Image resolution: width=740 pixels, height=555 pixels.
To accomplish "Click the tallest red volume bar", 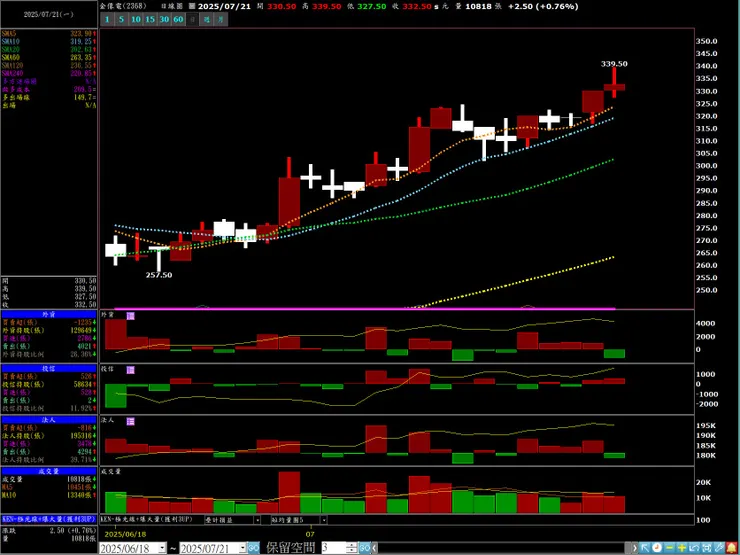I will coord(289,492).
